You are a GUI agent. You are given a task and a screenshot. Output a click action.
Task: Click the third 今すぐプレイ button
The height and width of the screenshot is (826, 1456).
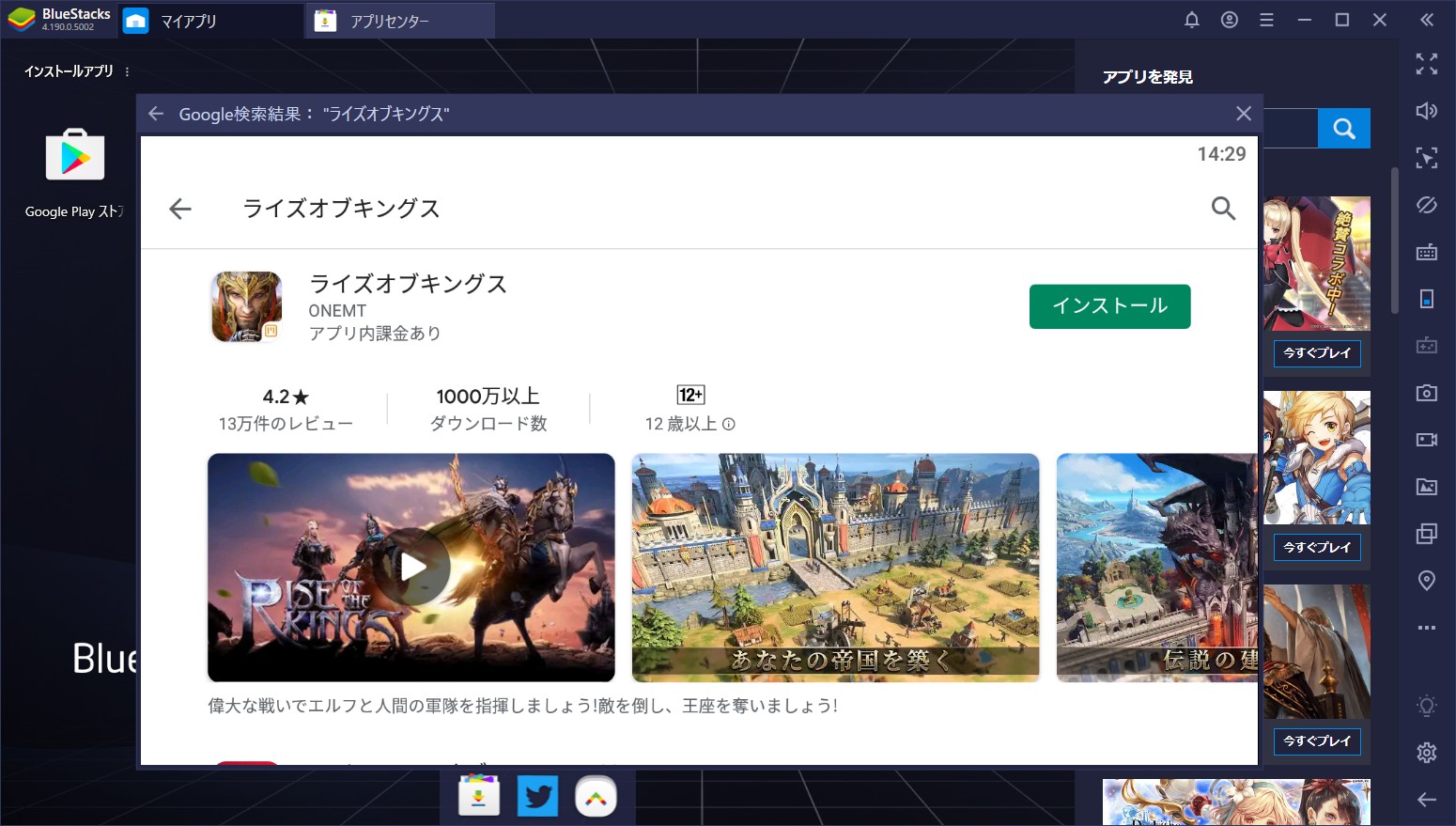tap(1317, 741)
